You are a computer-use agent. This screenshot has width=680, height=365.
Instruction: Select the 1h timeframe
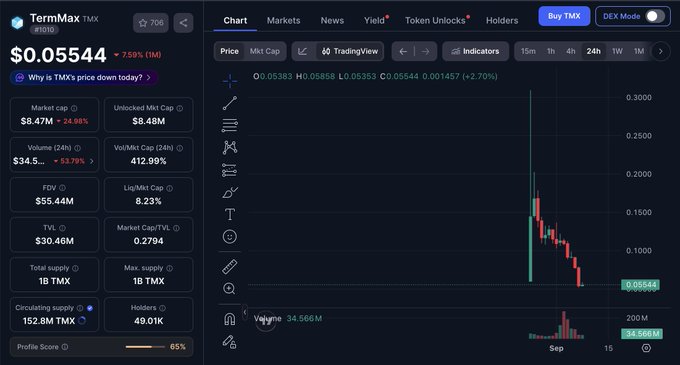tap(551, 51)
